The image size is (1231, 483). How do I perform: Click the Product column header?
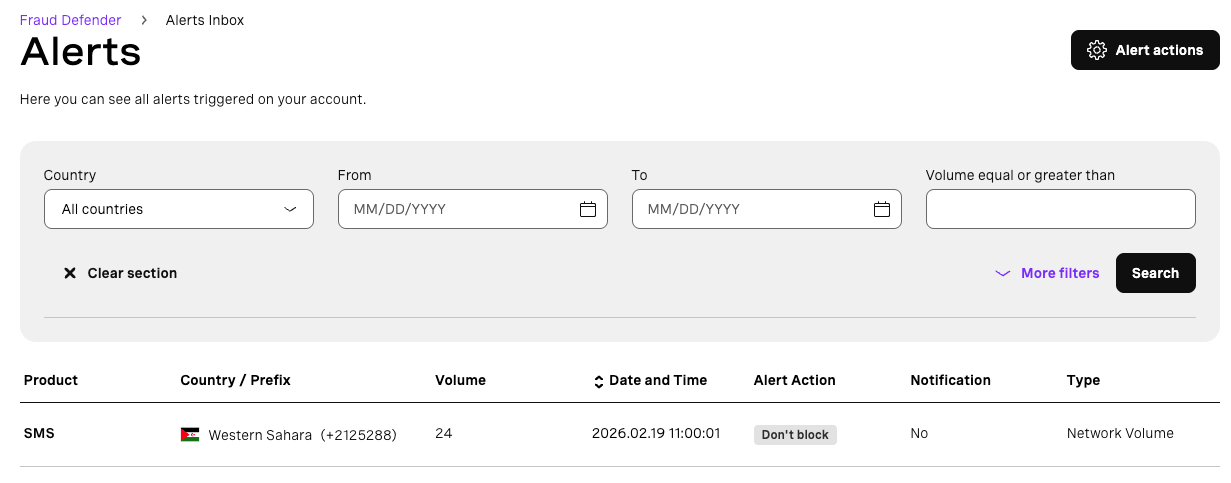pos(51,380)
